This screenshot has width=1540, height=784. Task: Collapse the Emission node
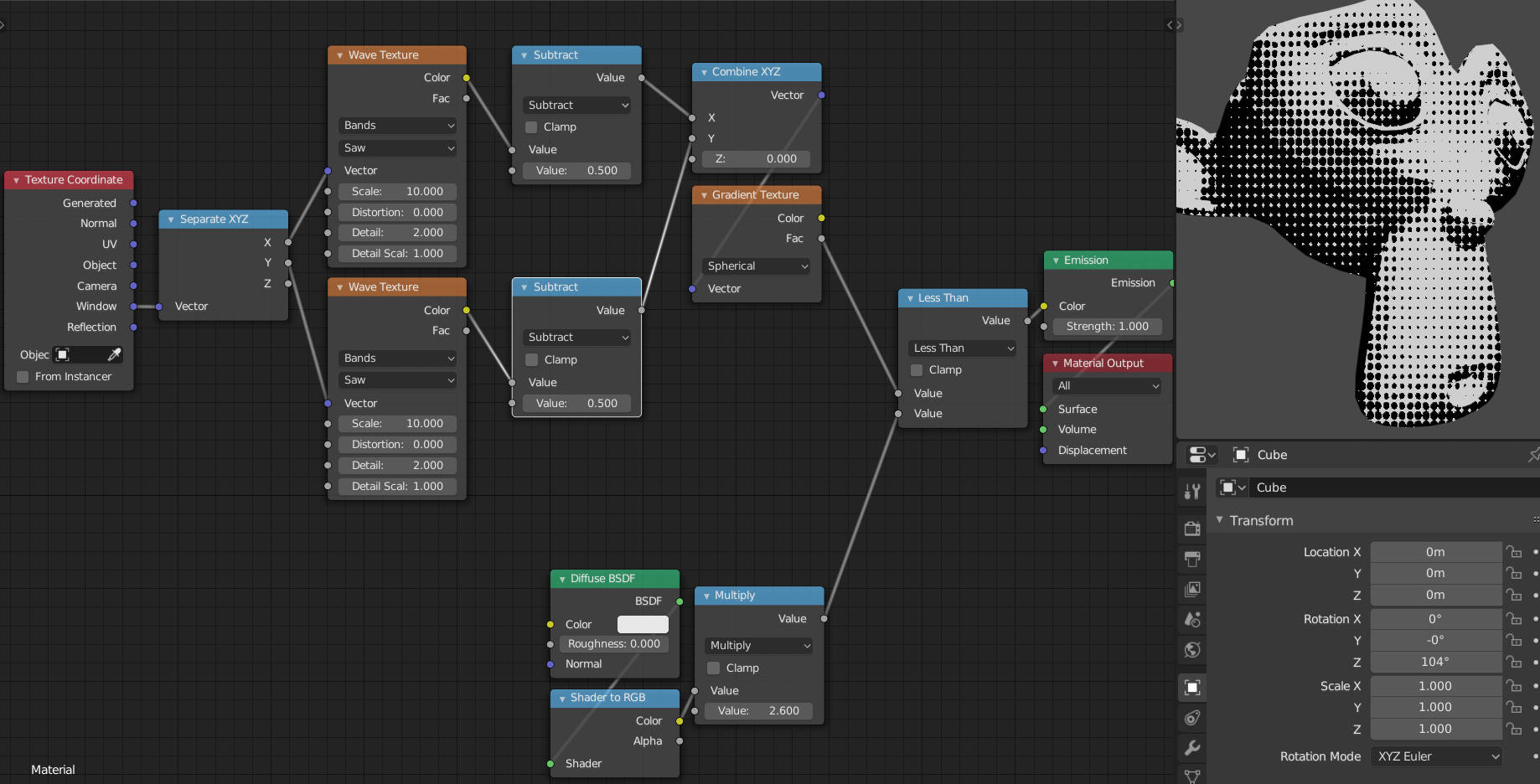tap(1056, 260)
